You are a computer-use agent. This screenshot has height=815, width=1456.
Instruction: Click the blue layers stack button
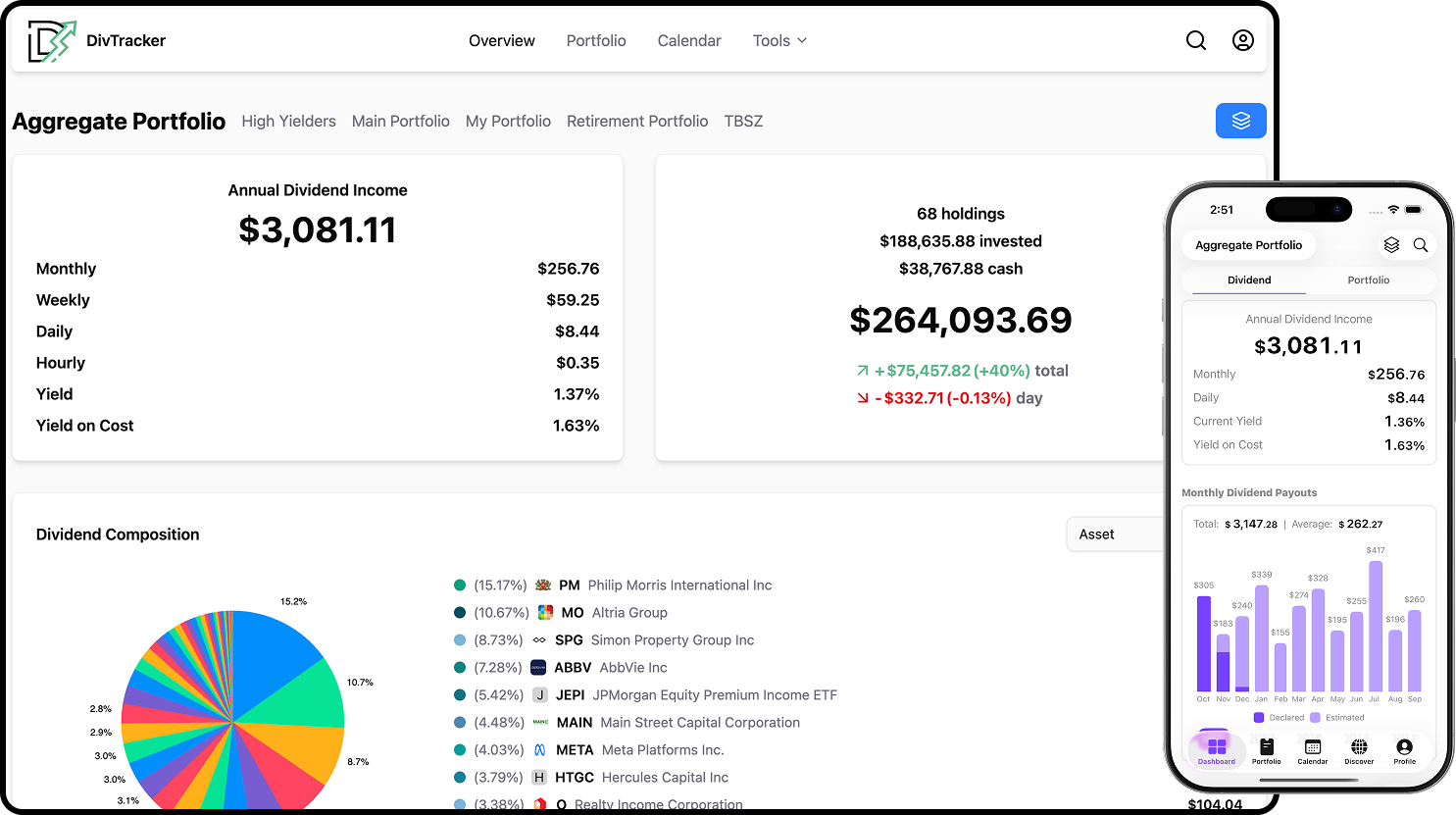click(1240, 121)
